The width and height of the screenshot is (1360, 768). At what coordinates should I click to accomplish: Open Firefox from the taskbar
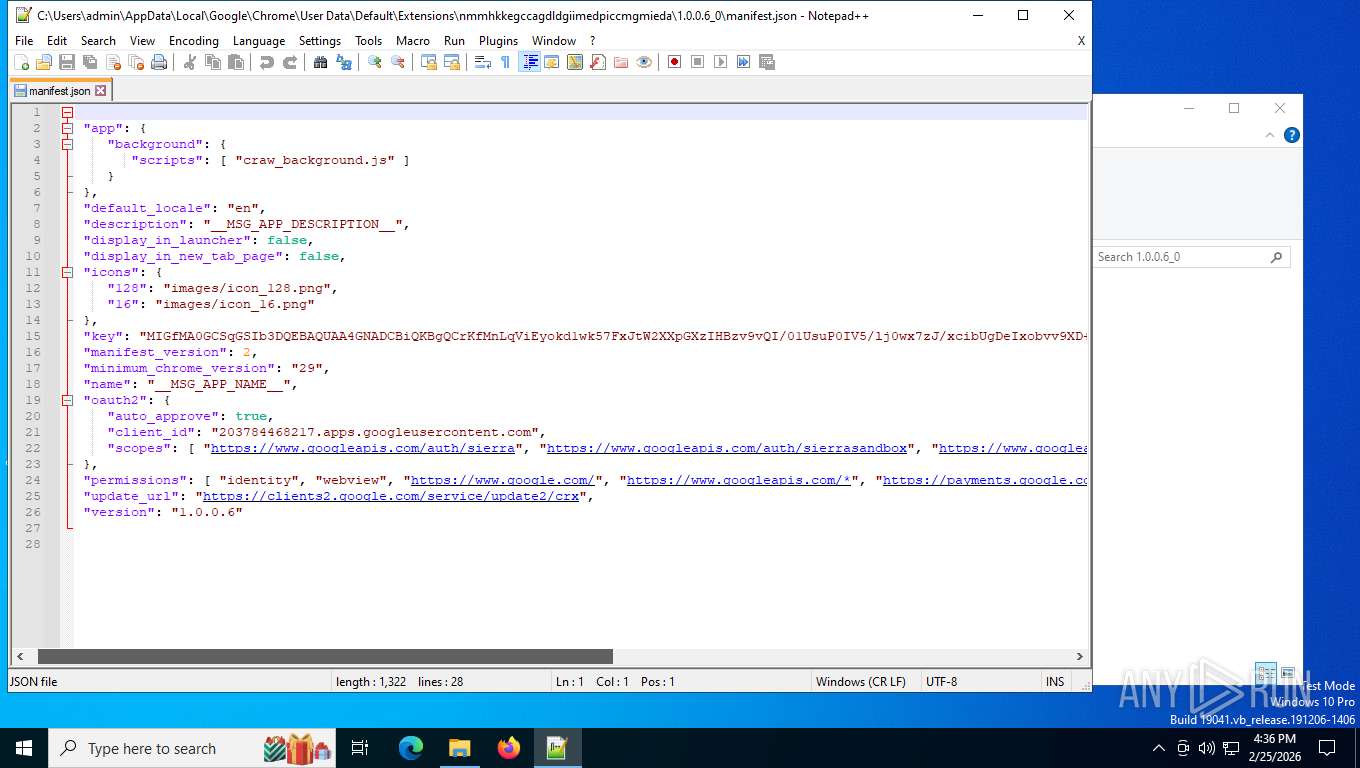pyautogui.click(x=508, y=748)
